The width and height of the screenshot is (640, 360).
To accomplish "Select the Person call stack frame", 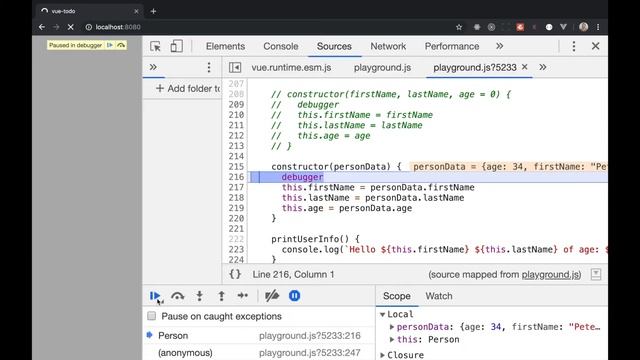I will [258, 336].
